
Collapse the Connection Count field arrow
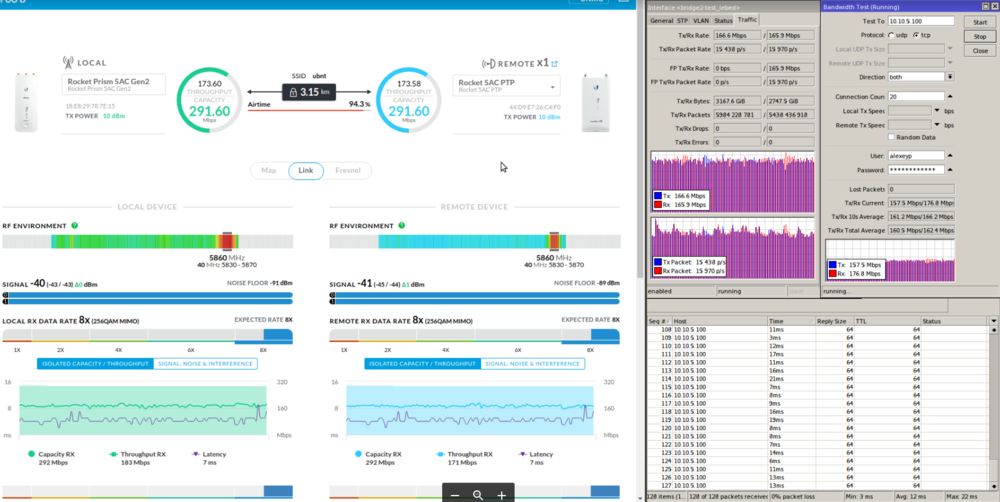point(950,96)
